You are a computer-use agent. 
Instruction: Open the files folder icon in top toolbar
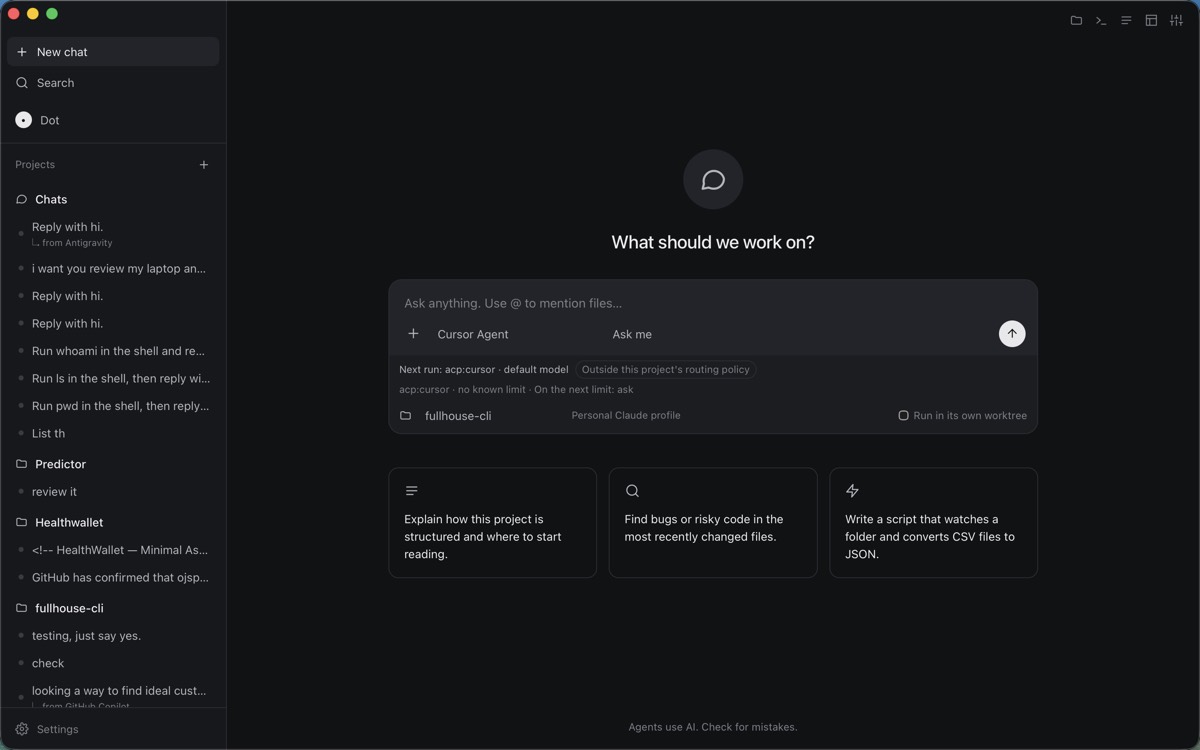1076,20
